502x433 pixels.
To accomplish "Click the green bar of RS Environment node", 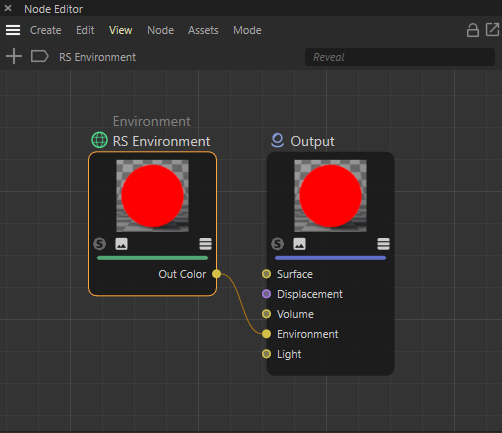I will [x=152, y=258].
